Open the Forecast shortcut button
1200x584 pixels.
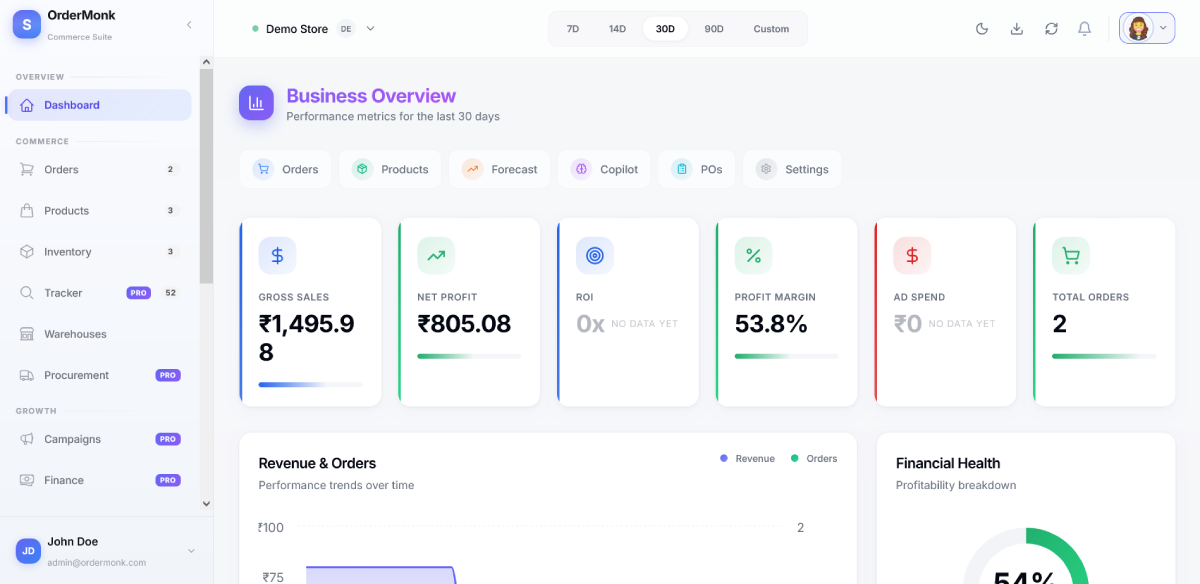[499, 169]
